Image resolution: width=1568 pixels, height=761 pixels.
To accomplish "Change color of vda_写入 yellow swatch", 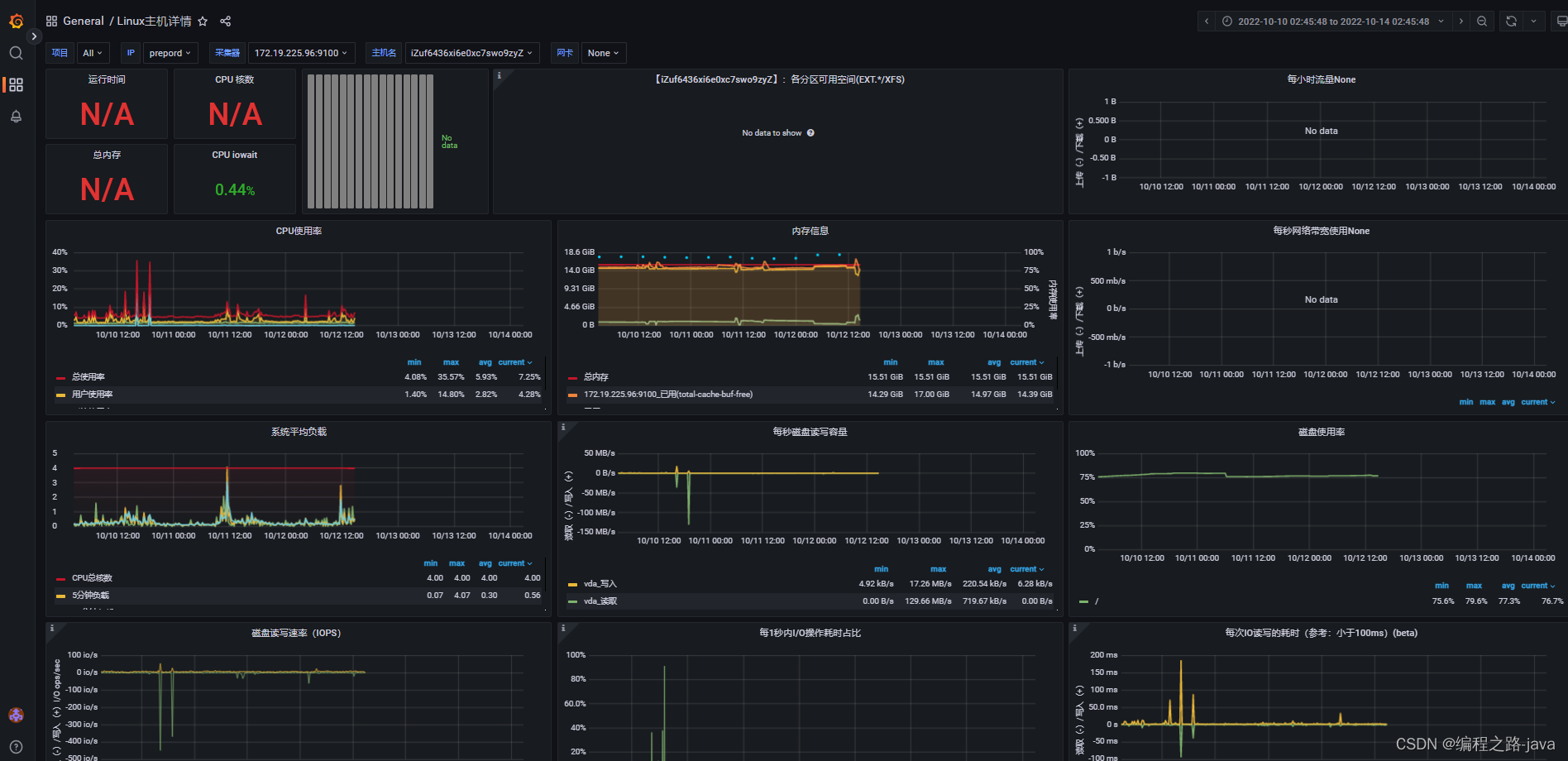I will coord(572,584).
